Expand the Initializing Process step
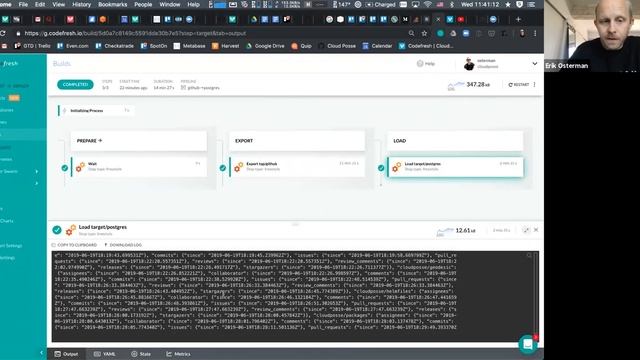 96,111
